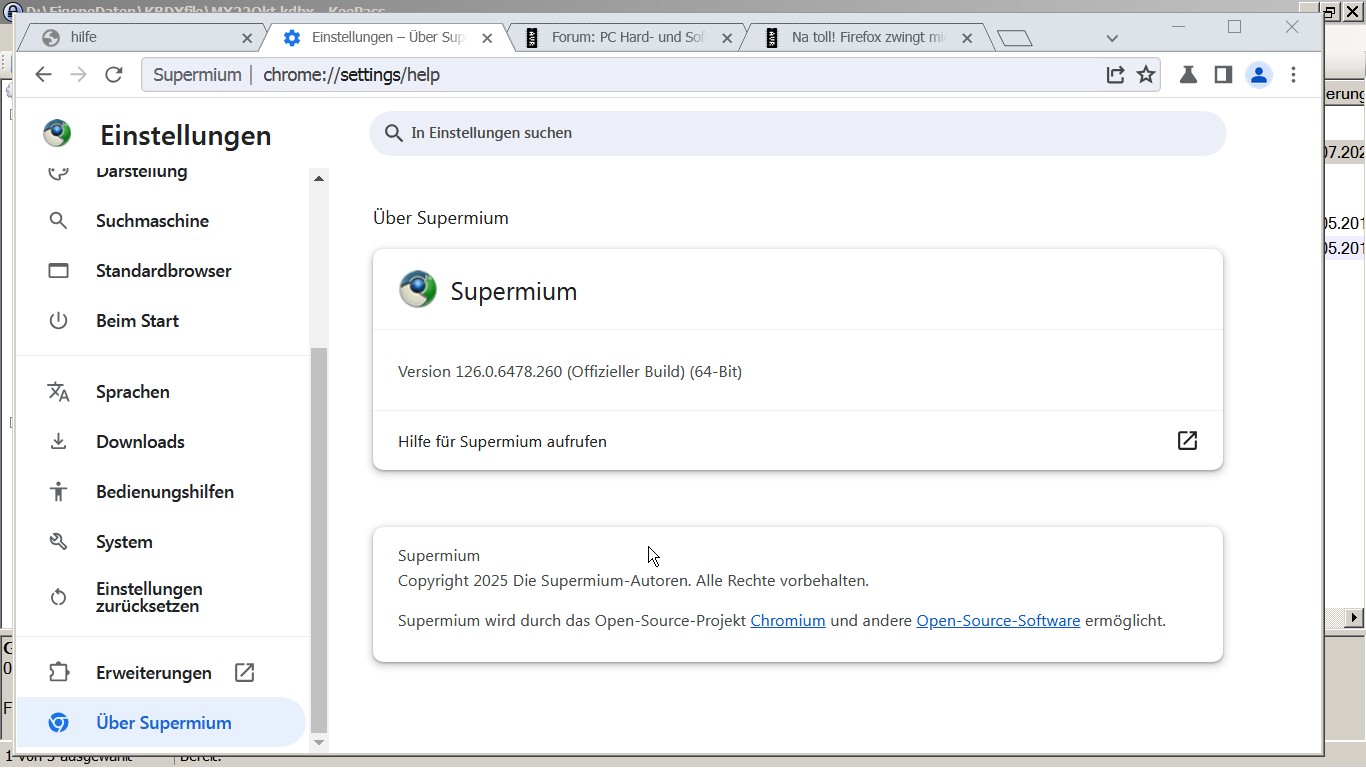Click the sidebar scroll-up arrow

point(319,178)
